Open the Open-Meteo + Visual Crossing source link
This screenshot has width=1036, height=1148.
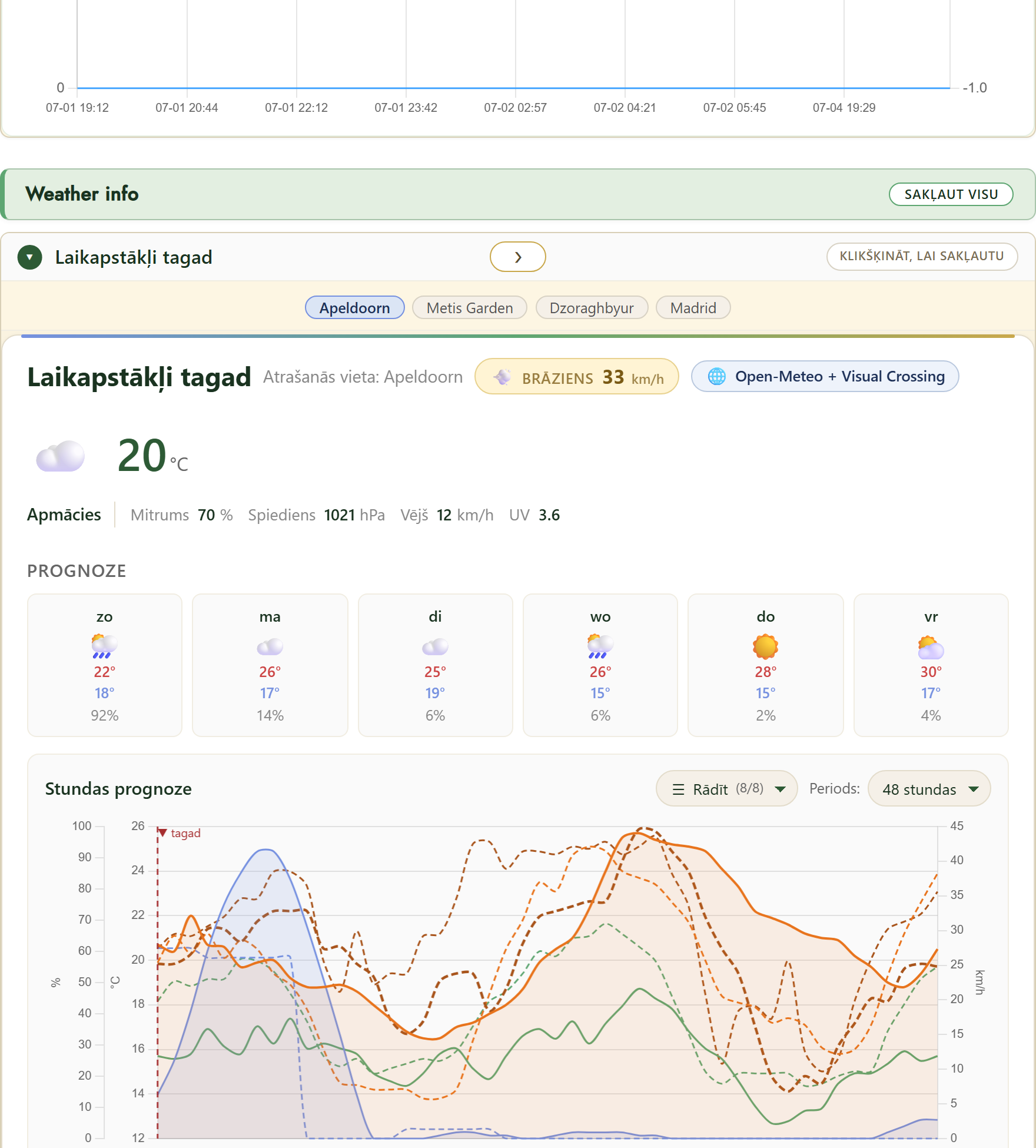click(x=825, y=376)
